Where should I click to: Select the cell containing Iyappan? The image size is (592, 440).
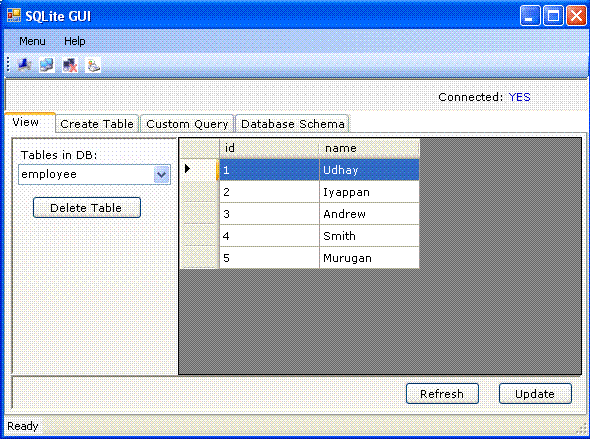(369, 192)
